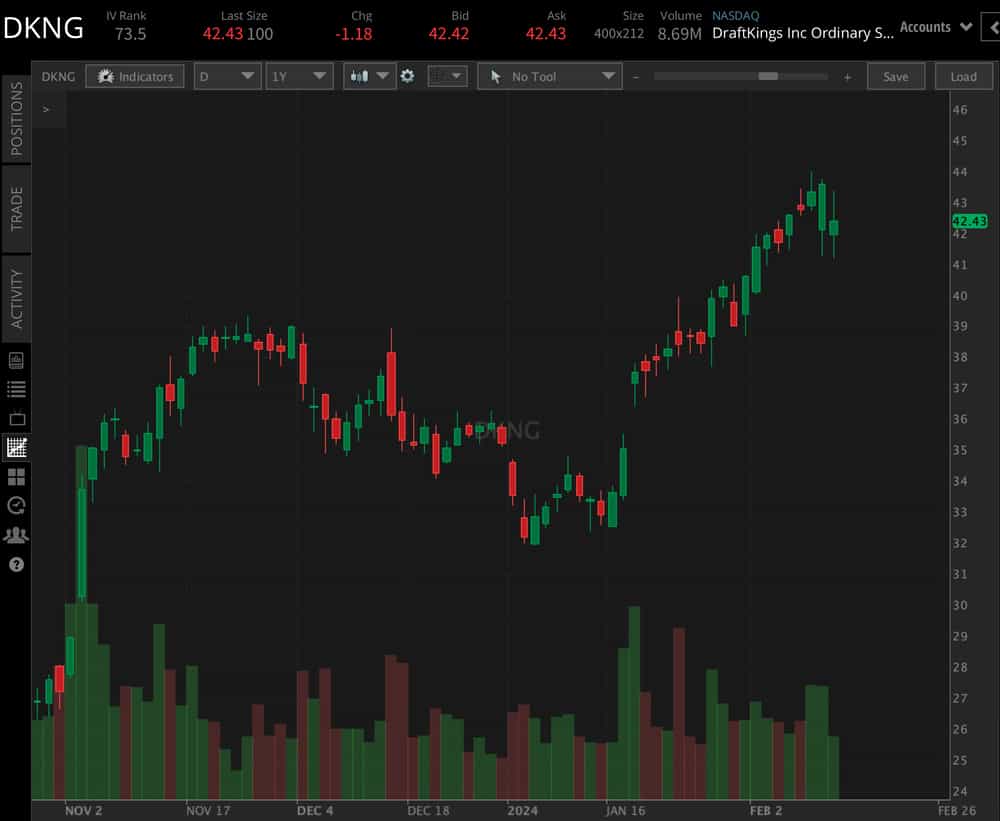Open the Indicators menu
This screenshot has width=1000, height=821.
[135, 77]
